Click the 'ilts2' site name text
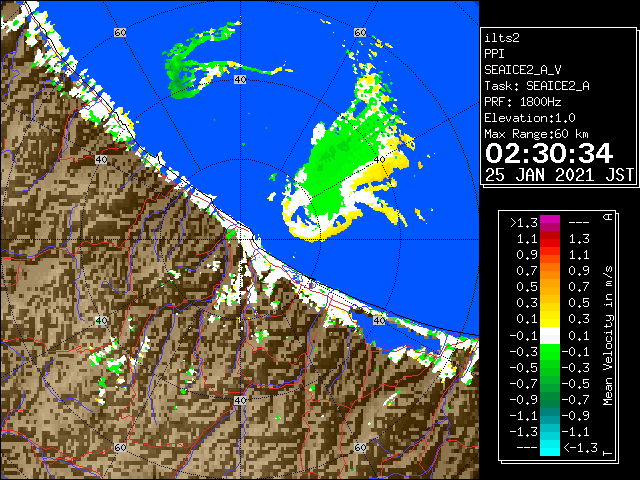Image resolution: width=640 pixels, height=480 pixels. click(502, 38)
